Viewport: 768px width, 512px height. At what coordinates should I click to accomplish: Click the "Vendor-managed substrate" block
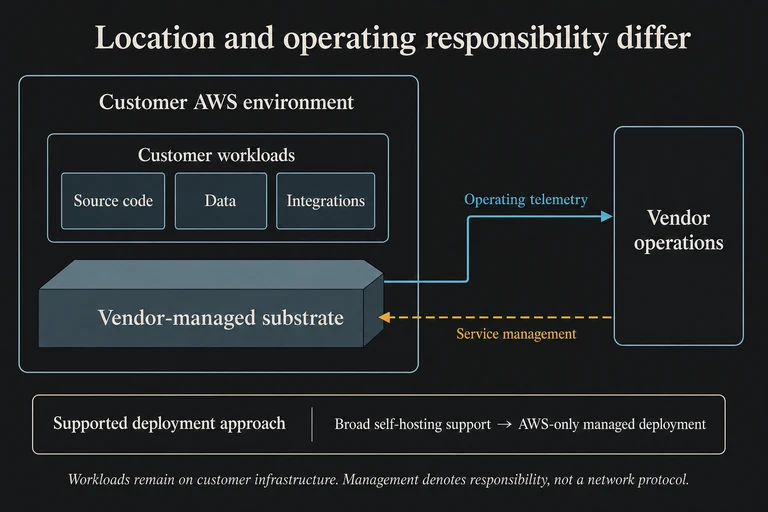pyautogui.click(x=211, y=304)
